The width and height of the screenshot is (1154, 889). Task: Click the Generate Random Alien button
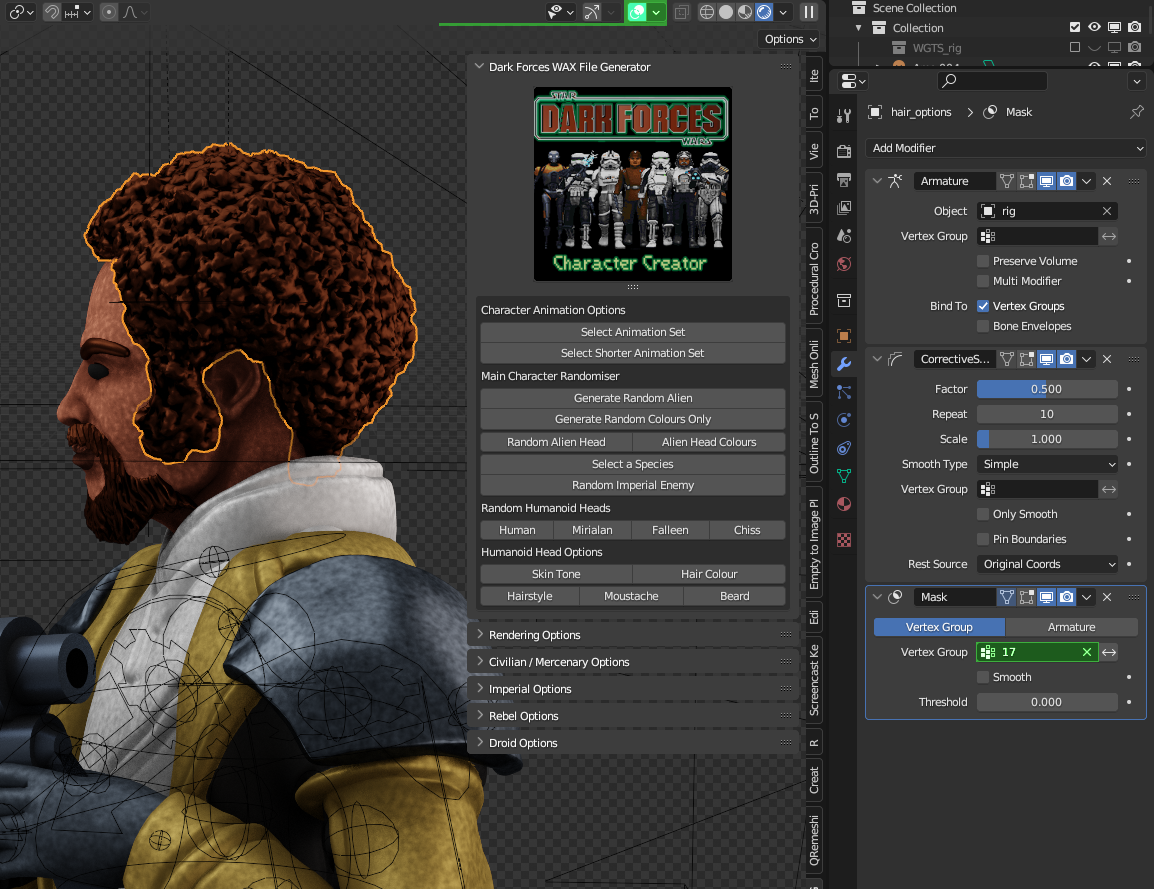click(633, 398)
